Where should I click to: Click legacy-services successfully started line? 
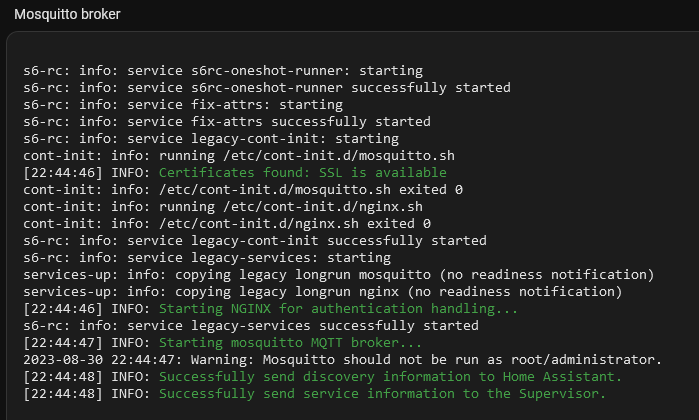tap(251, 325)
